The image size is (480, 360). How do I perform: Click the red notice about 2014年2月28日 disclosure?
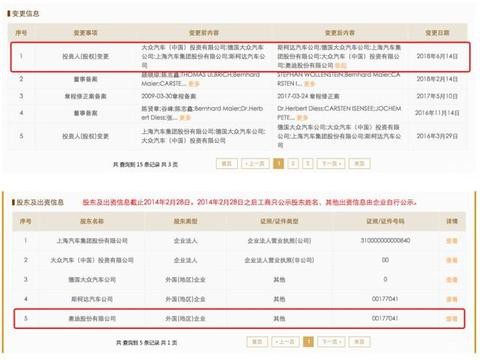250,202
